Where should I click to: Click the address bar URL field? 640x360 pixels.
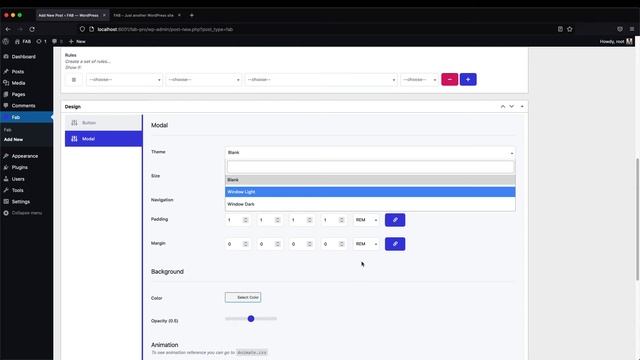(x=165, y=29)
